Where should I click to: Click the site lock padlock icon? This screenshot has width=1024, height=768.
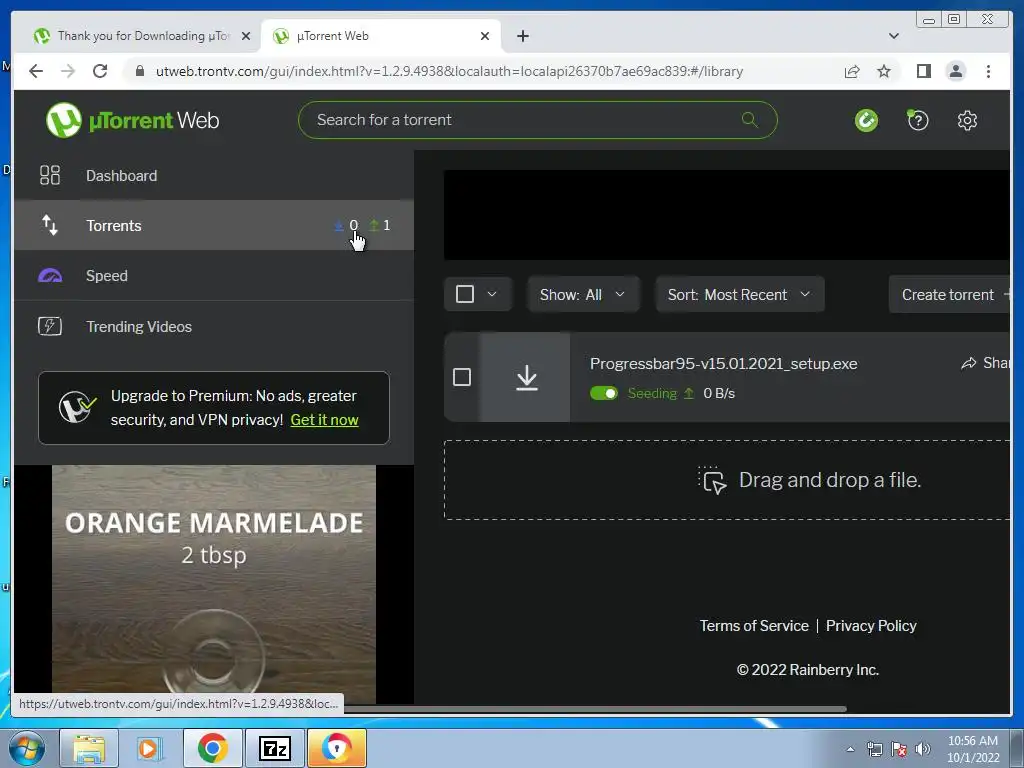pos(140,71)
